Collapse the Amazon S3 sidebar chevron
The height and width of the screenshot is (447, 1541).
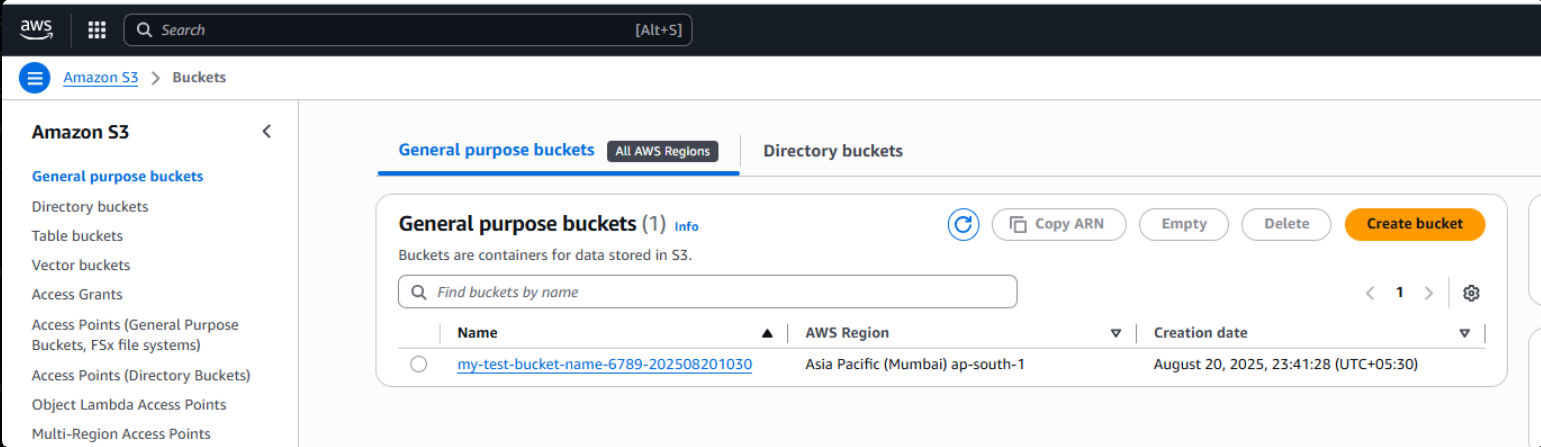267,131
